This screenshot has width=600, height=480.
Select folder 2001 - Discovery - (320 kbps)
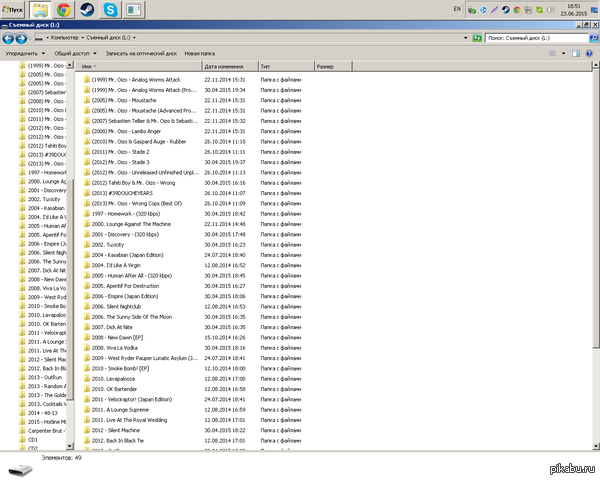(121, 235)
